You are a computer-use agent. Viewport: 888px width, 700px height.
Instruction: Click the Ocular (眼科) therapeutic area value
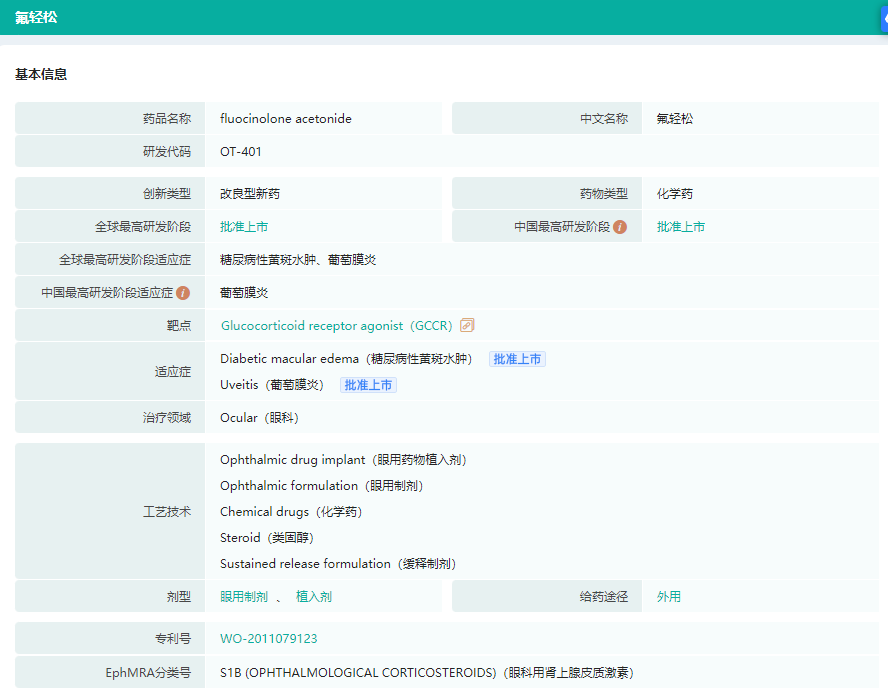tap(259, 418)
